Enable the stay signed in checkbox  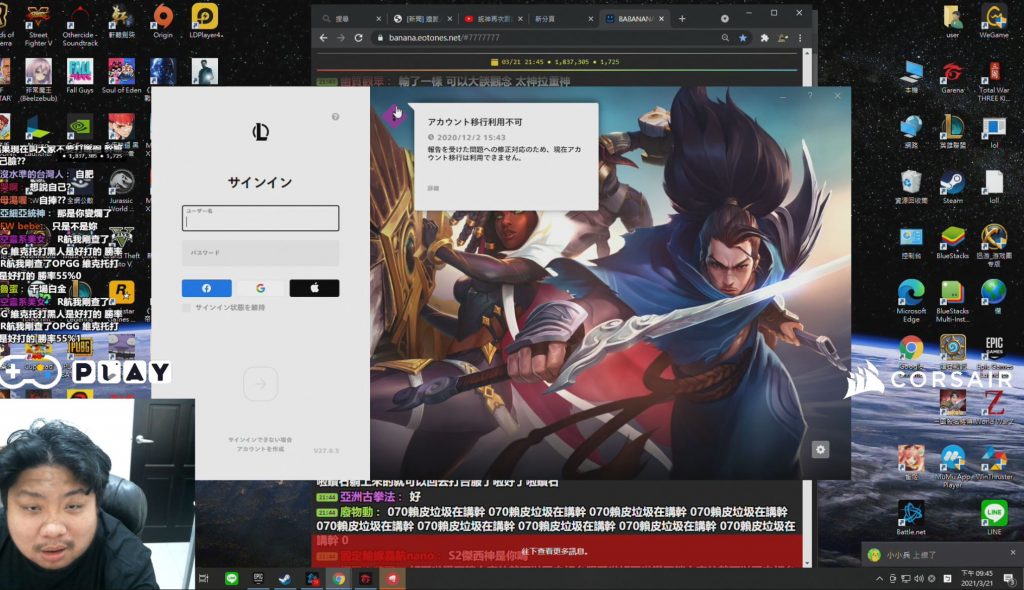[186, 308]
